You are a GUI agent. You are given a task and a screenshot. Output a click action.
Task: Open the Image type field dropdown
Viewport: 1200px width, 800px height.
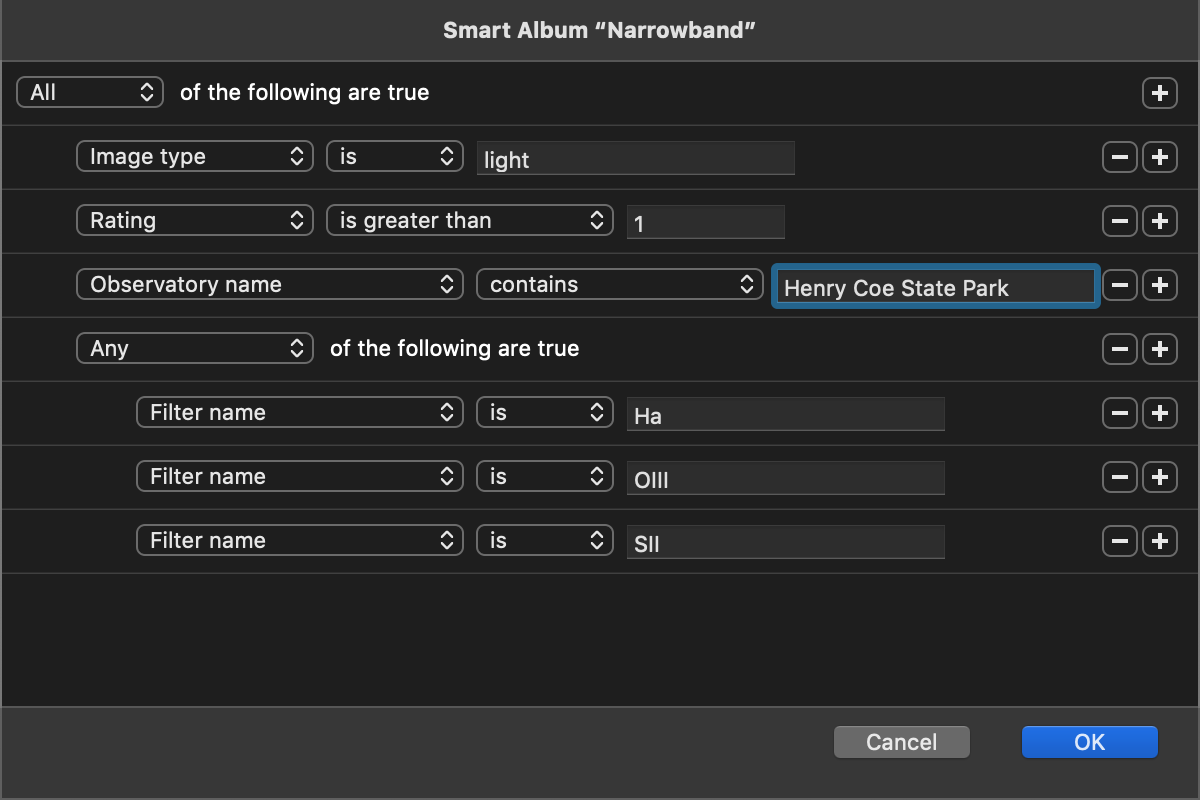click(194, 157)
